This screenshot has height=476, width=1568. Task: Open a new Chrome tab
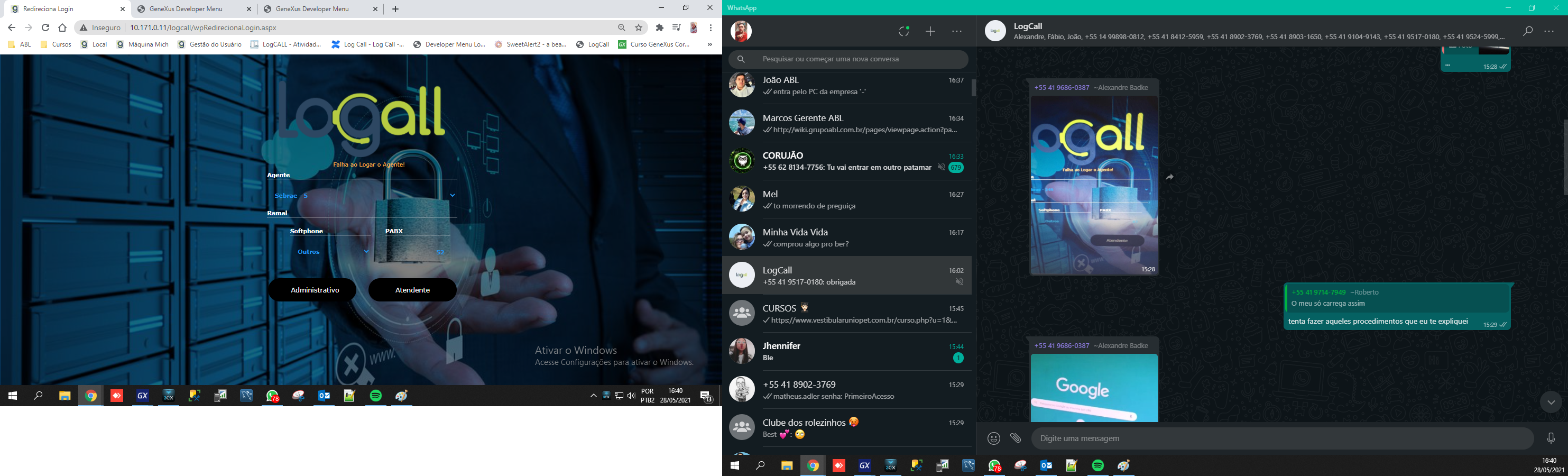click(x=395, y=9)
